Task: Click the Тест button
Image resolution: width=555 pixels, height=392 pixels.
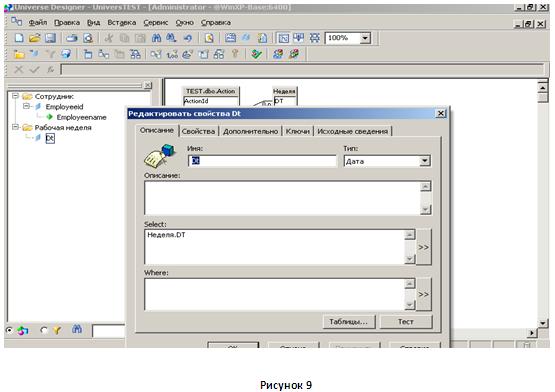Action: coord(406,322)
